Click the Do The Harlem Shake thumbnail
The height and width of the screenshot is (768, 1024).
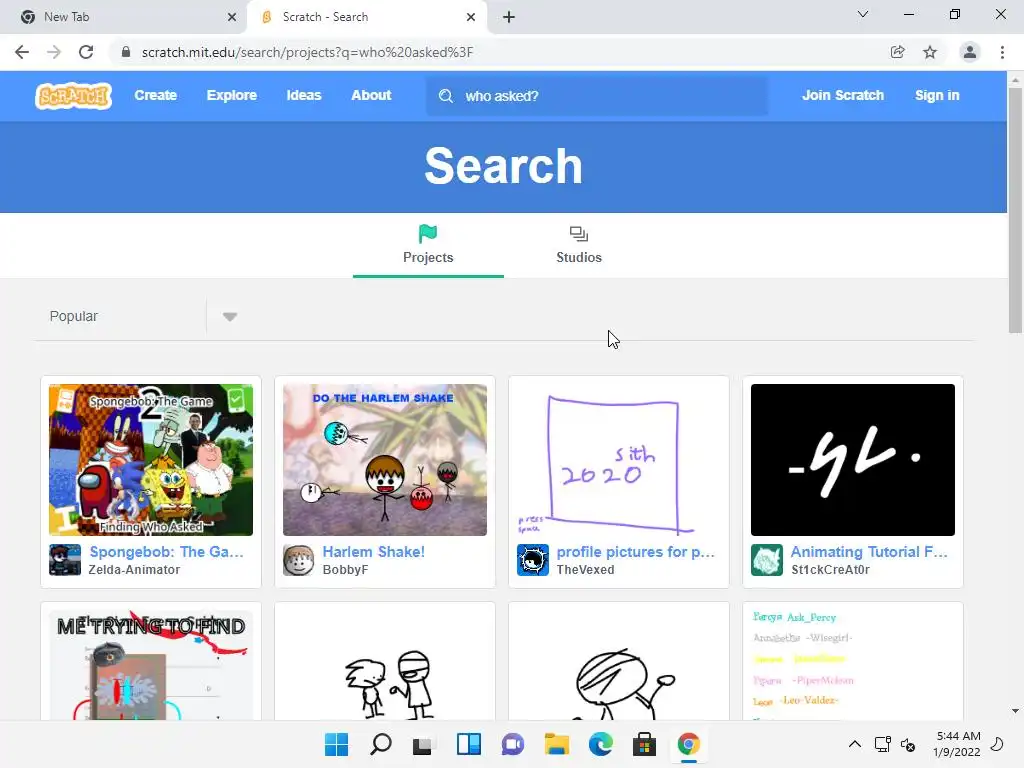385,460
